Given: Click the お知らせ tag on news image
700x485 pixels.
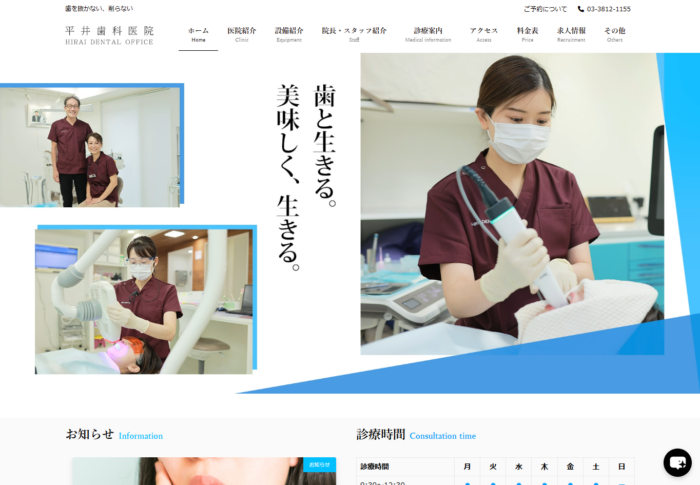Looking at the screenshot, I should coord(319,465).
